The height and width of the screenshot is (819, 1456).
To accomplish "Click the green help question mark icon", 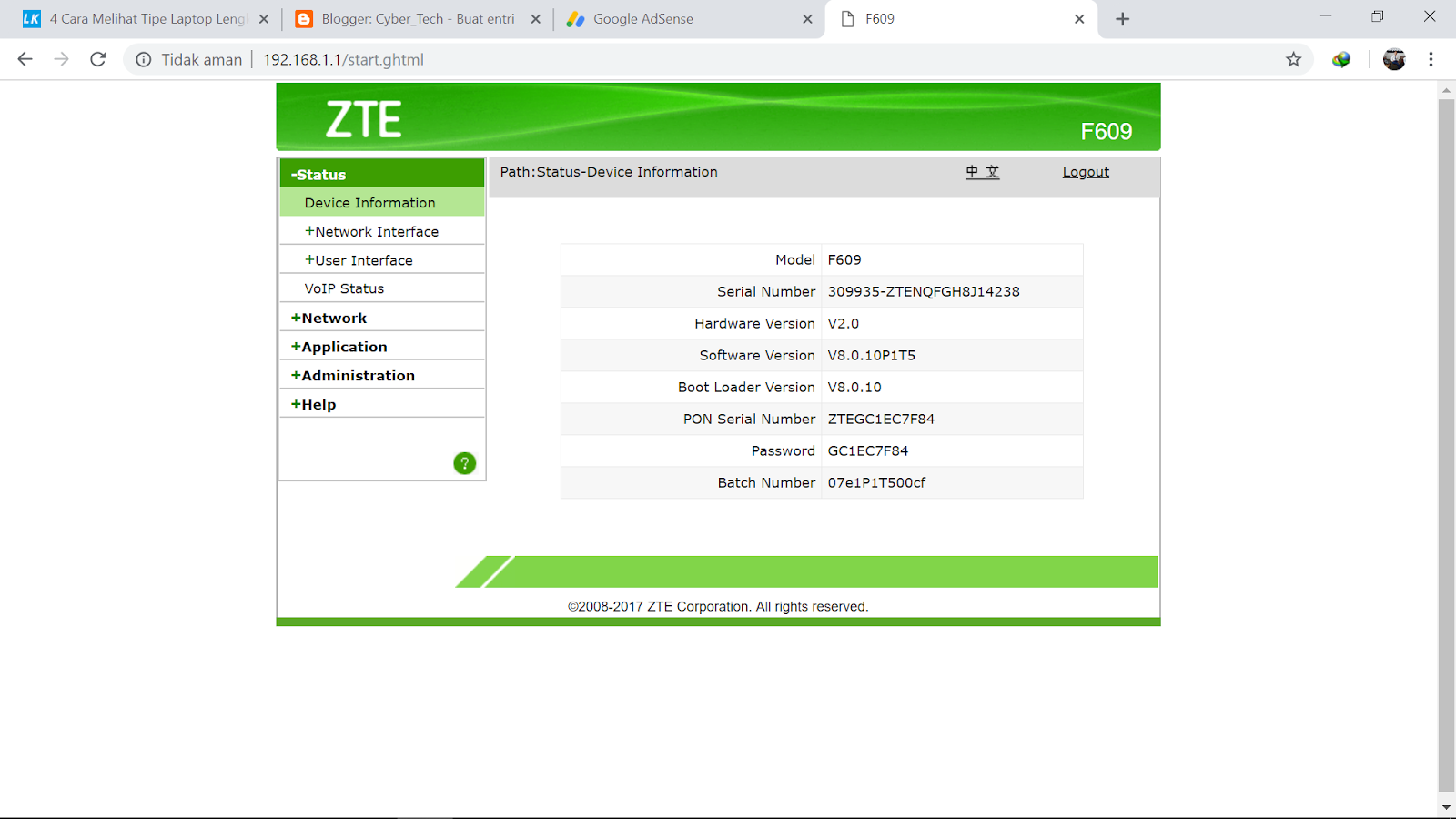I will [465, 463].
